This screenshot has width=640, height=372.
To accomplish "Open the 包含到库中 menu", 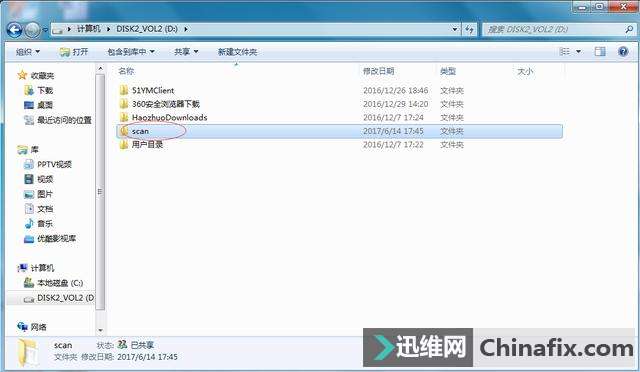I will 131,52.
